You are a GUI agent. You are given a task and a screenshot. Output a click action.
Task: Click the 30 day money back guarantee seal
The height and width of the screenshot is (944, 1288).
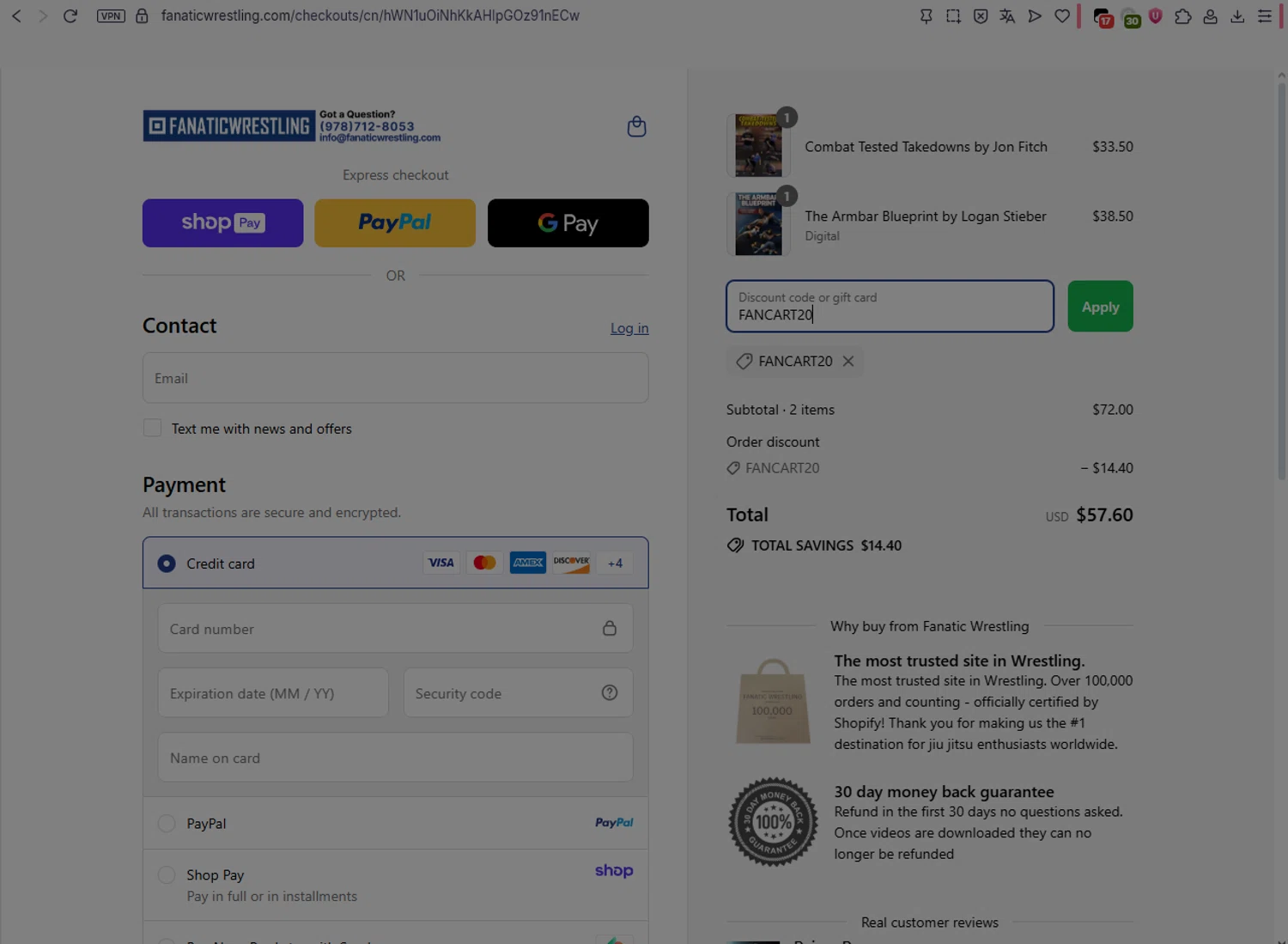773,822
